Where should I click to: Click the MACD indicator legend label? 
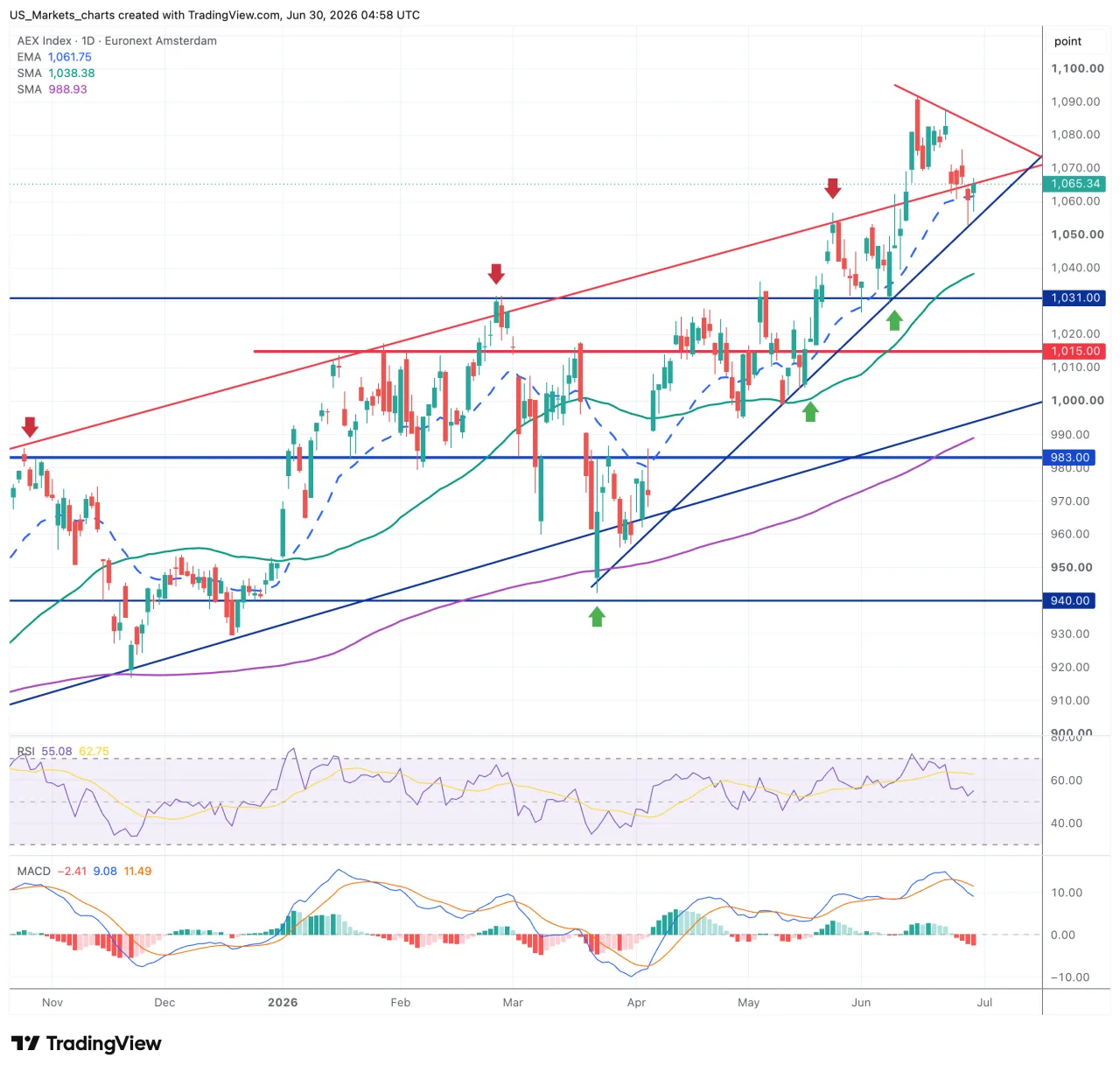[34, 872]
